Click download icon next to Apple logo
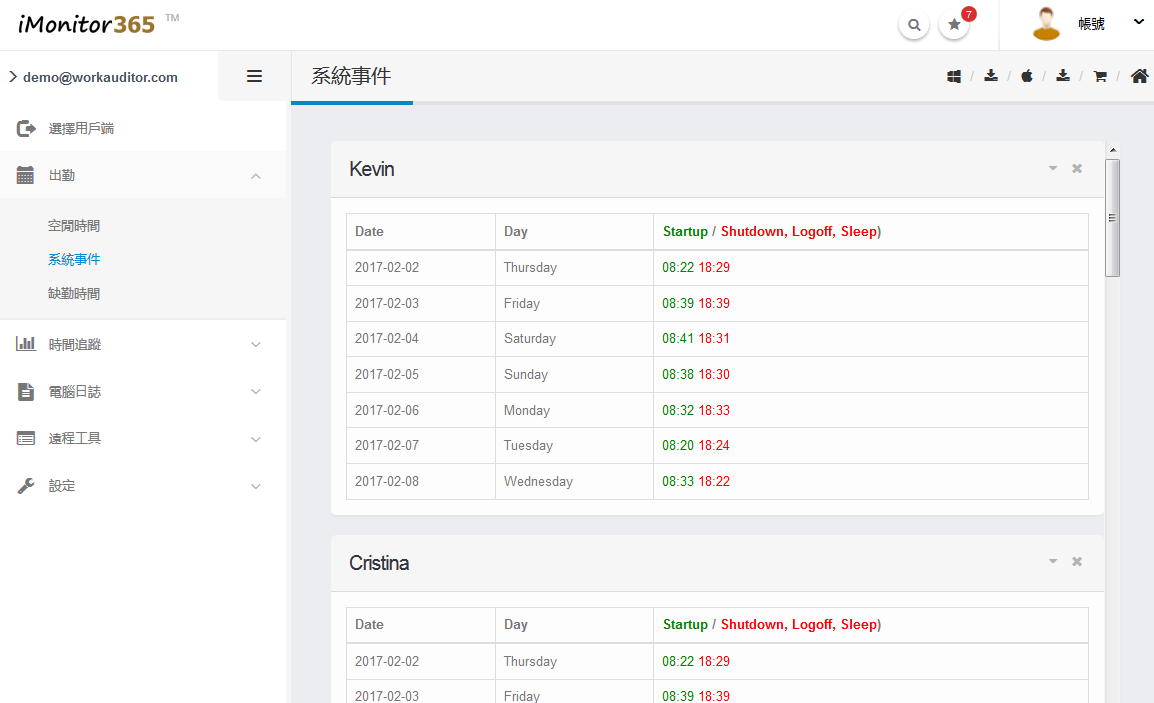Image resolution: width=1154 pixels, height=703 pixels. (x=1063, y=76)
